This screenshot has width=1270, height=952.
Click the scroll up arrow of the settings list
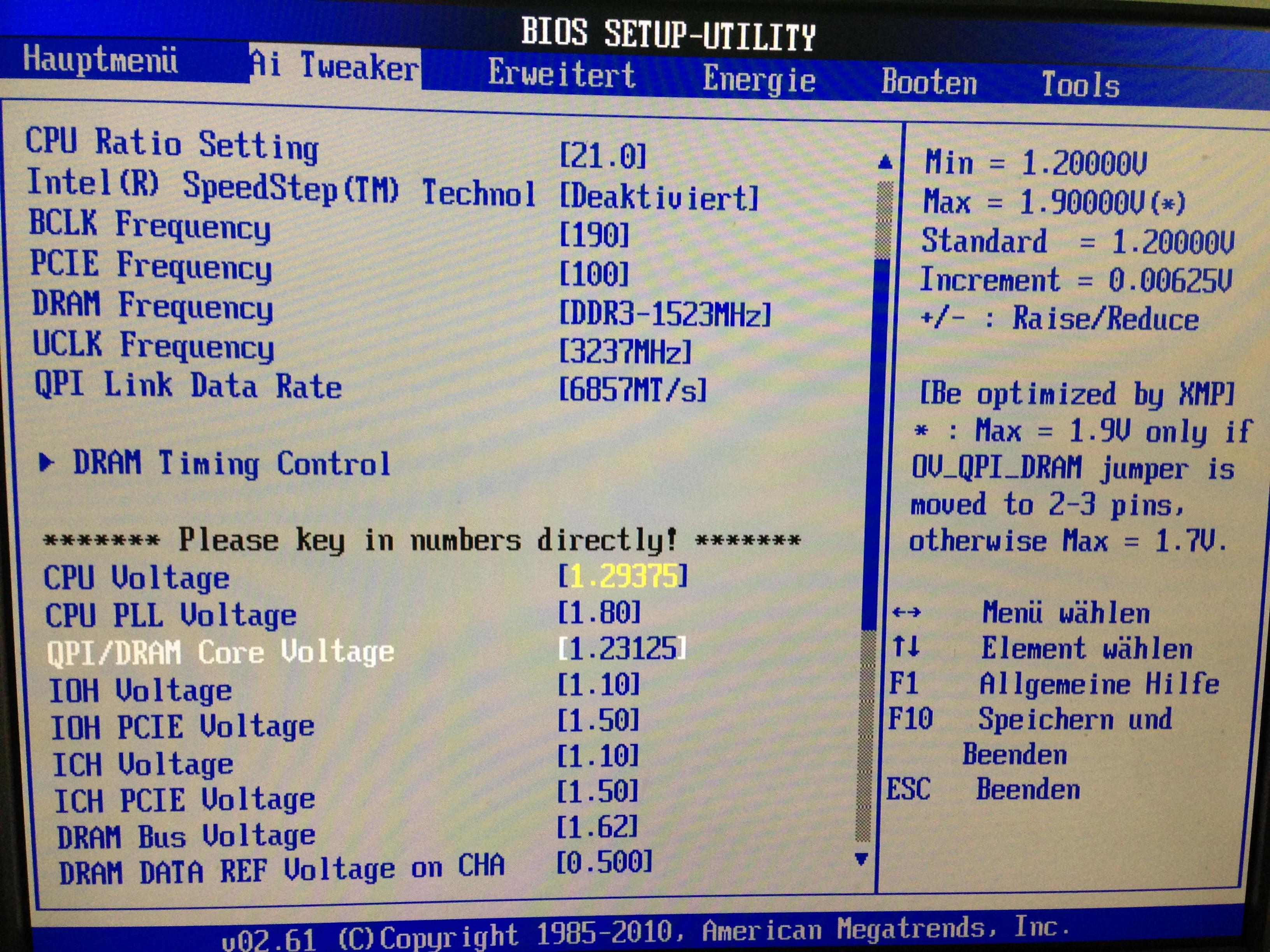[x=885, y=163]
